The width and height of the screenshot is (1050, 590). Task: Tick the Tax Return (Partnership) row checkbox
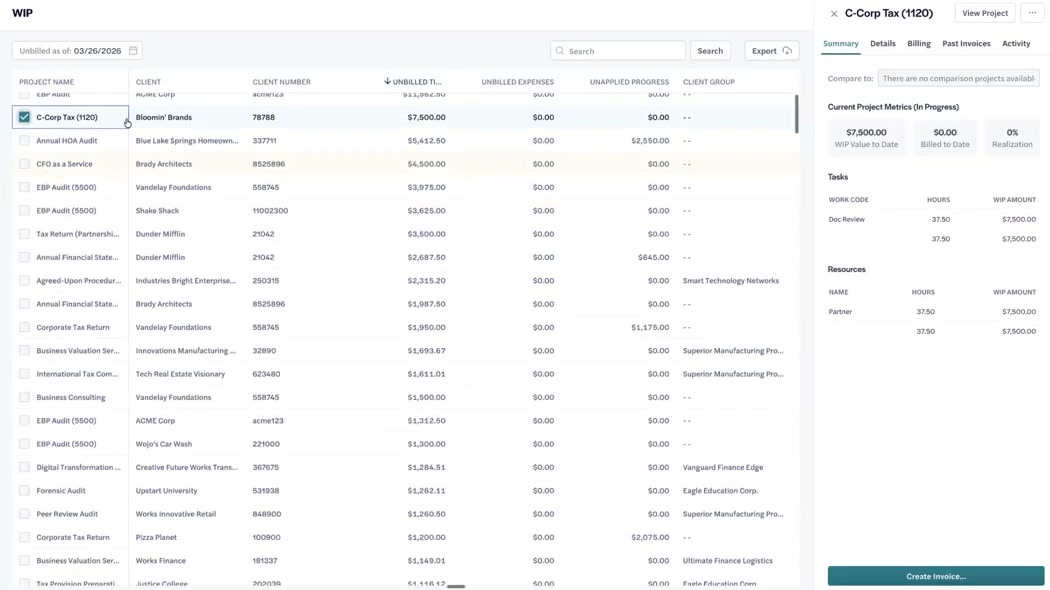(24, 234)
